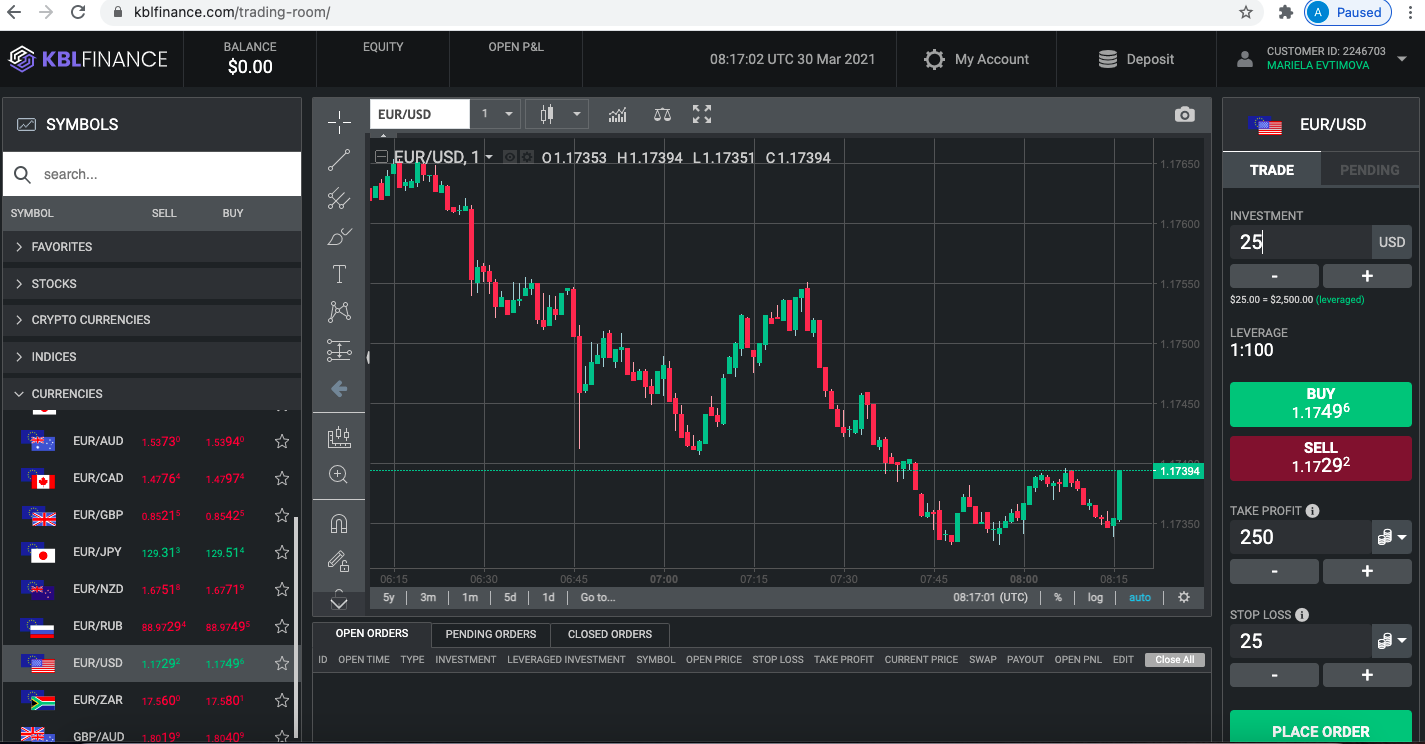Expand the Indices symbol group

[x=152, y=356]
